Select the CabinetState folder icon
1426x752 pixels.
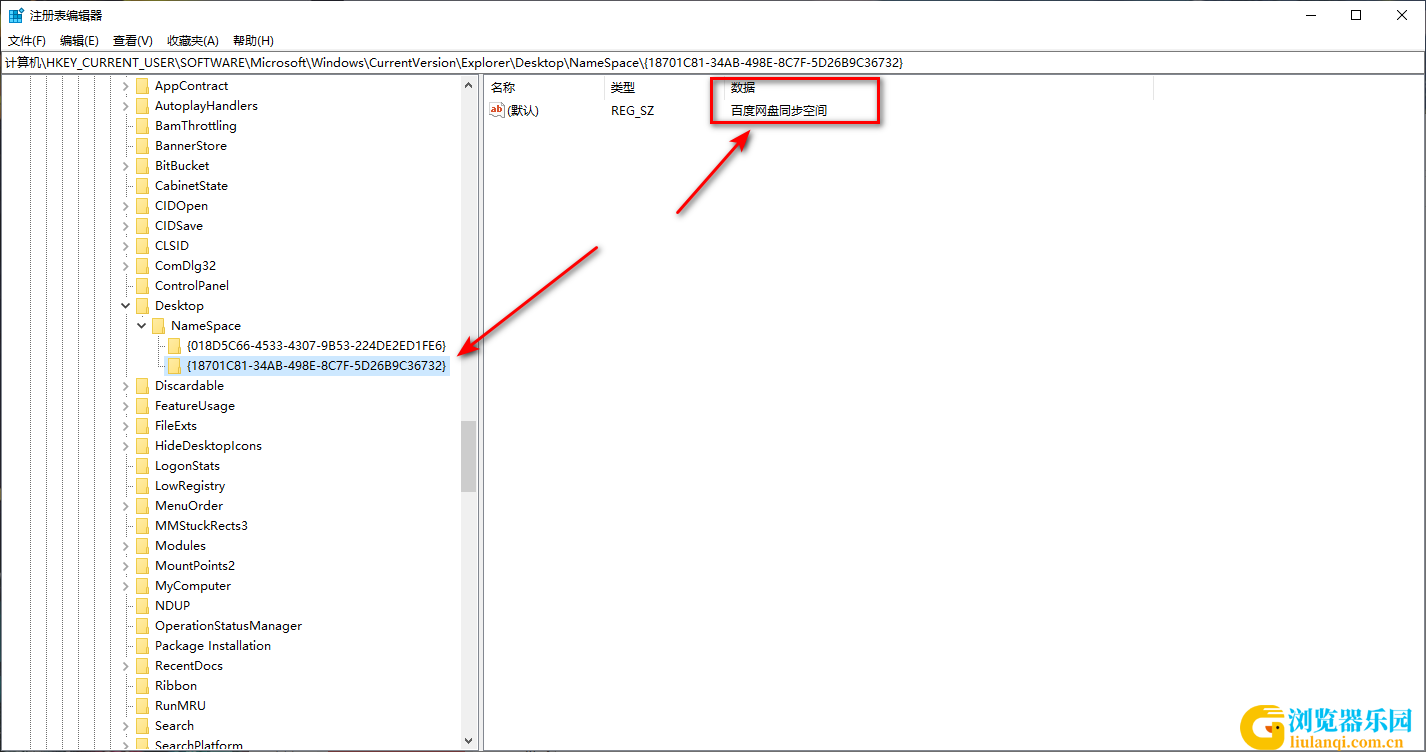point(142,186)
